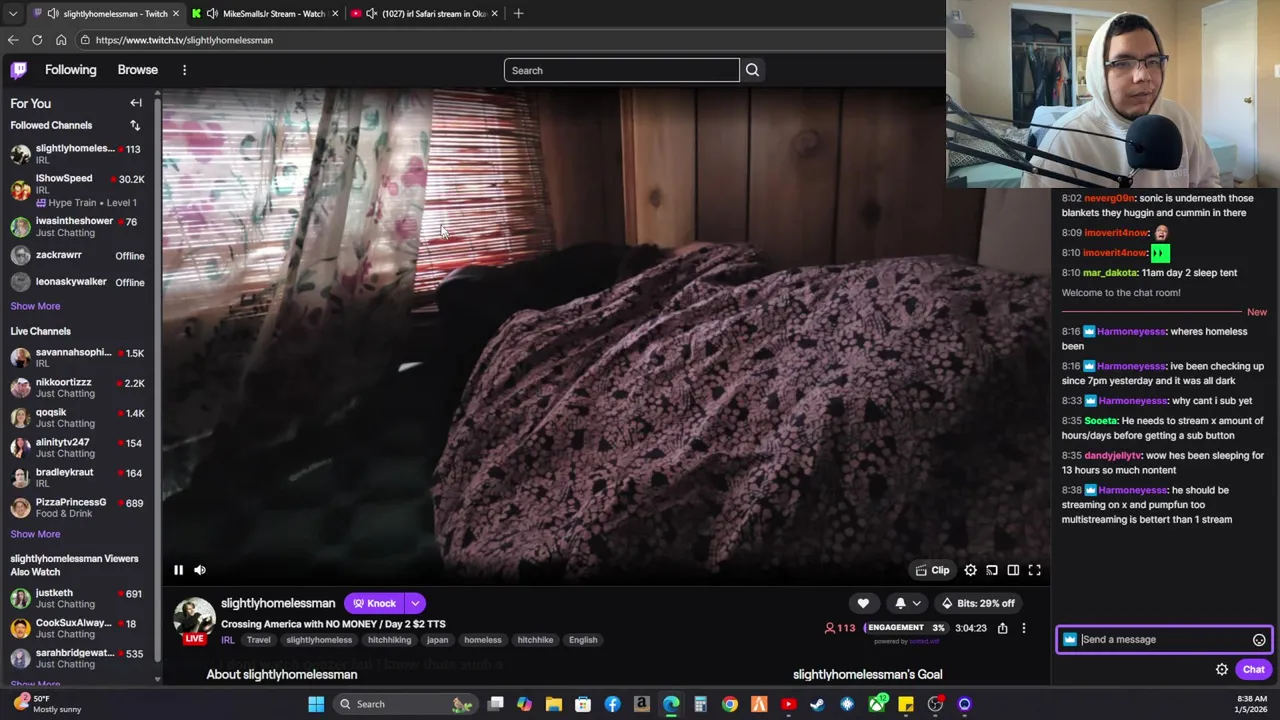The height and width of the screenshot is (720, 1280).
Task: Collapse the For You sidebar
Action: [136, 103]
